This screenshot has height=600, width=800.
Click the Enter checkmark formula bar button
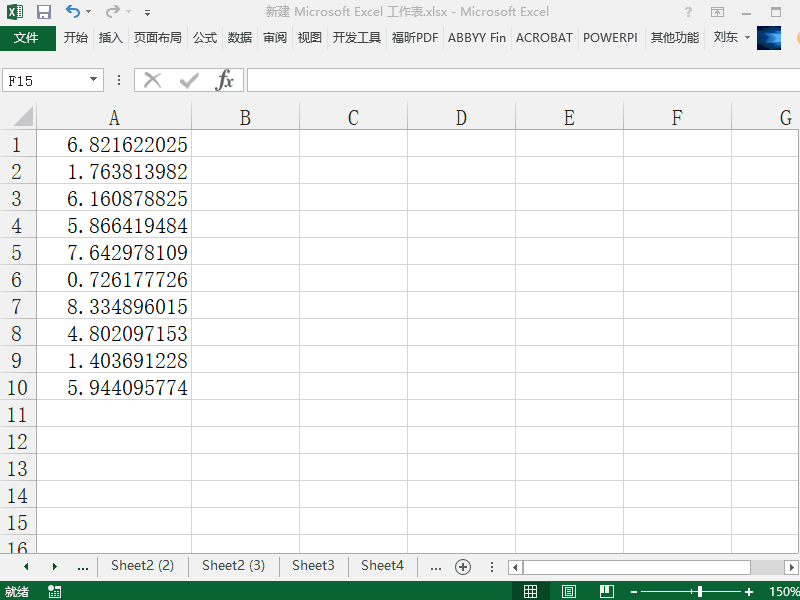[189, 80]
